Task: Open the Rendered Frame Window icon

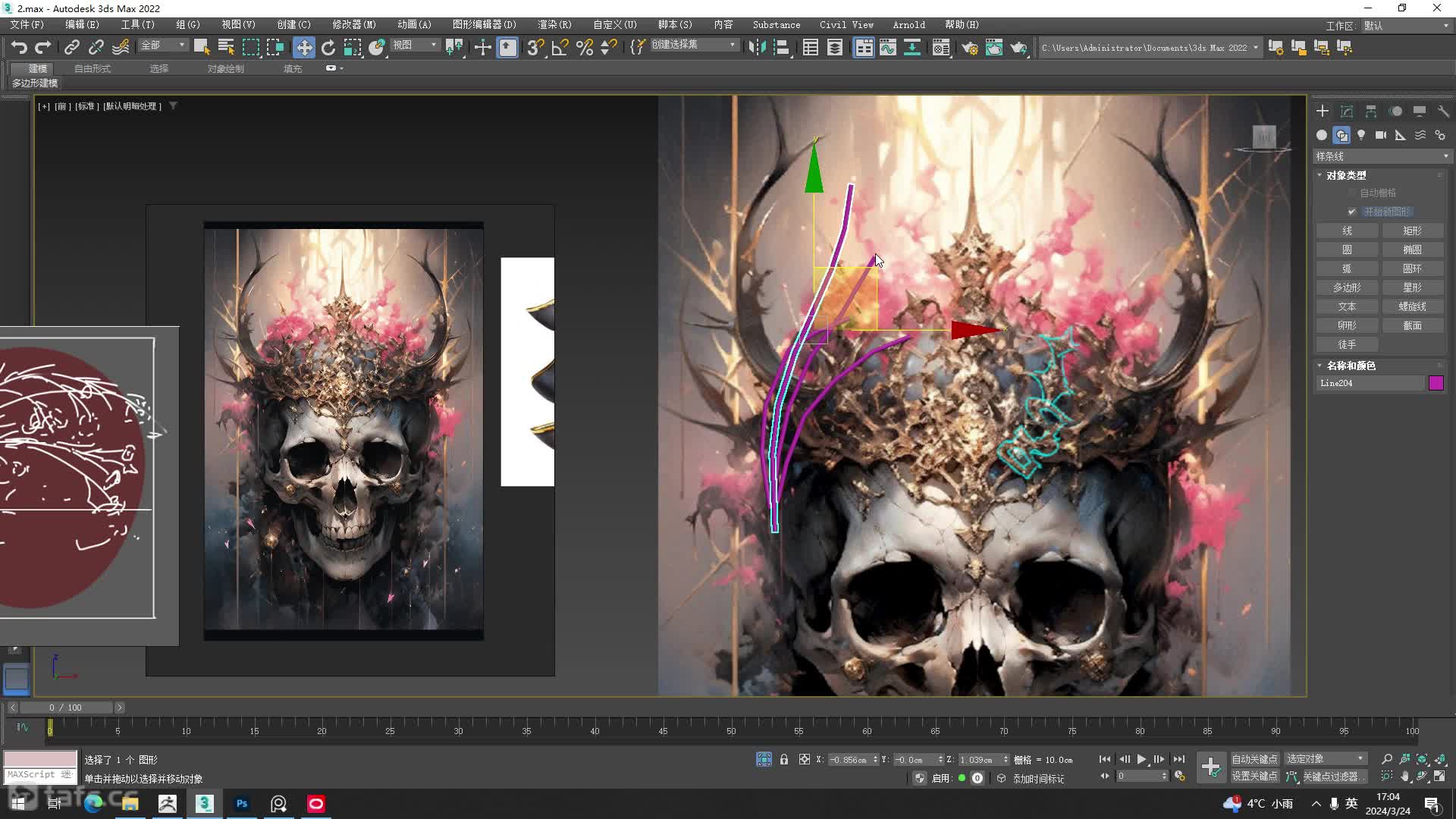Action: click(994, 47)
